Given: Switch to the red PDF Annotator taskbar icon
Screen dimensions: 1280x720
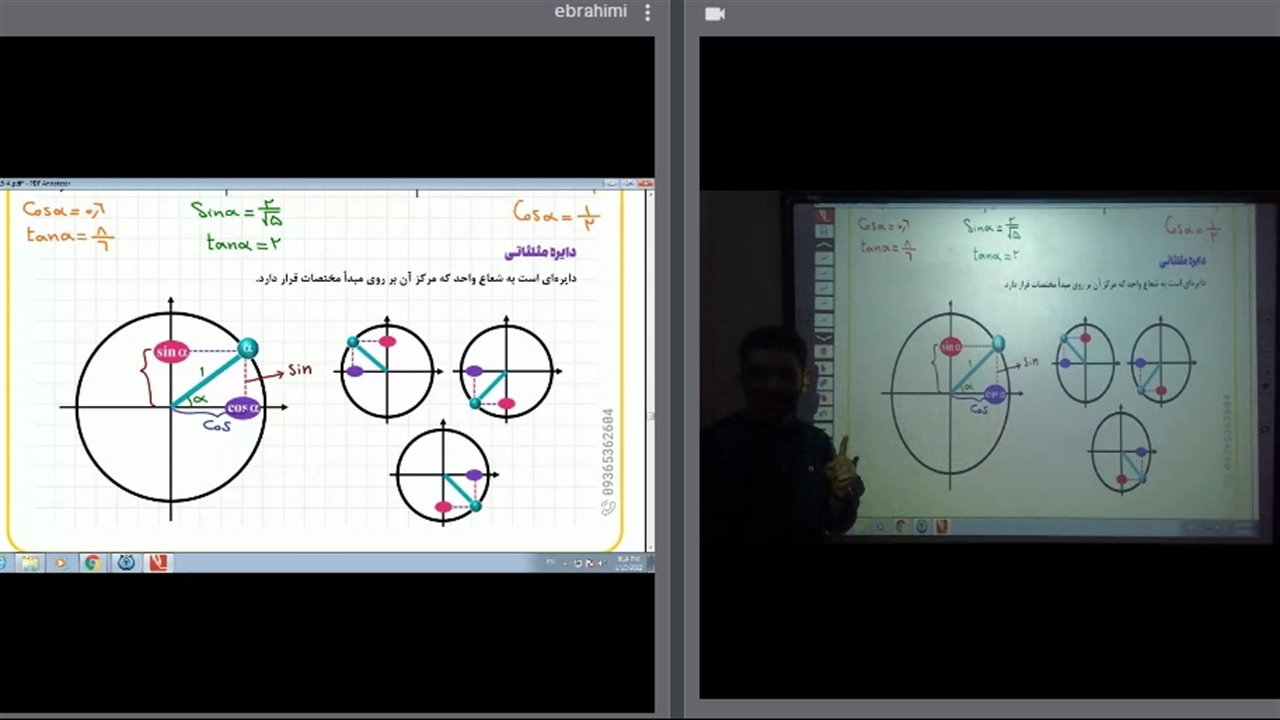Looking at the screenshot, I should [158, 563].
